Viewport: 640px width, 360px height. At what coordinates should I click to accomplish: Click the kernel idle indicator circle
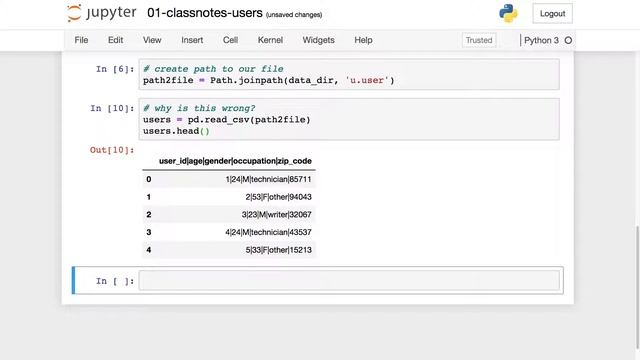[568, 40]
